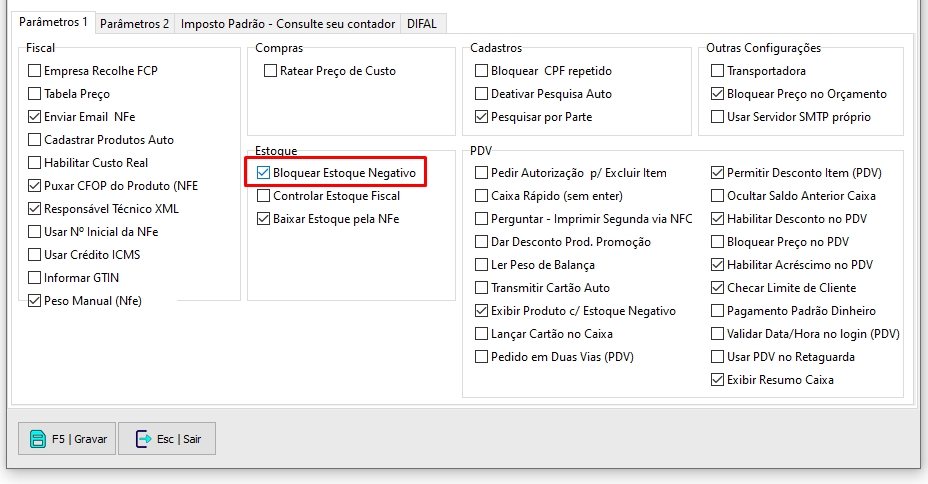
Task: Enable Usar Servidor SMTP próprio
Action: pyautogui.click(x=718, y=117)
